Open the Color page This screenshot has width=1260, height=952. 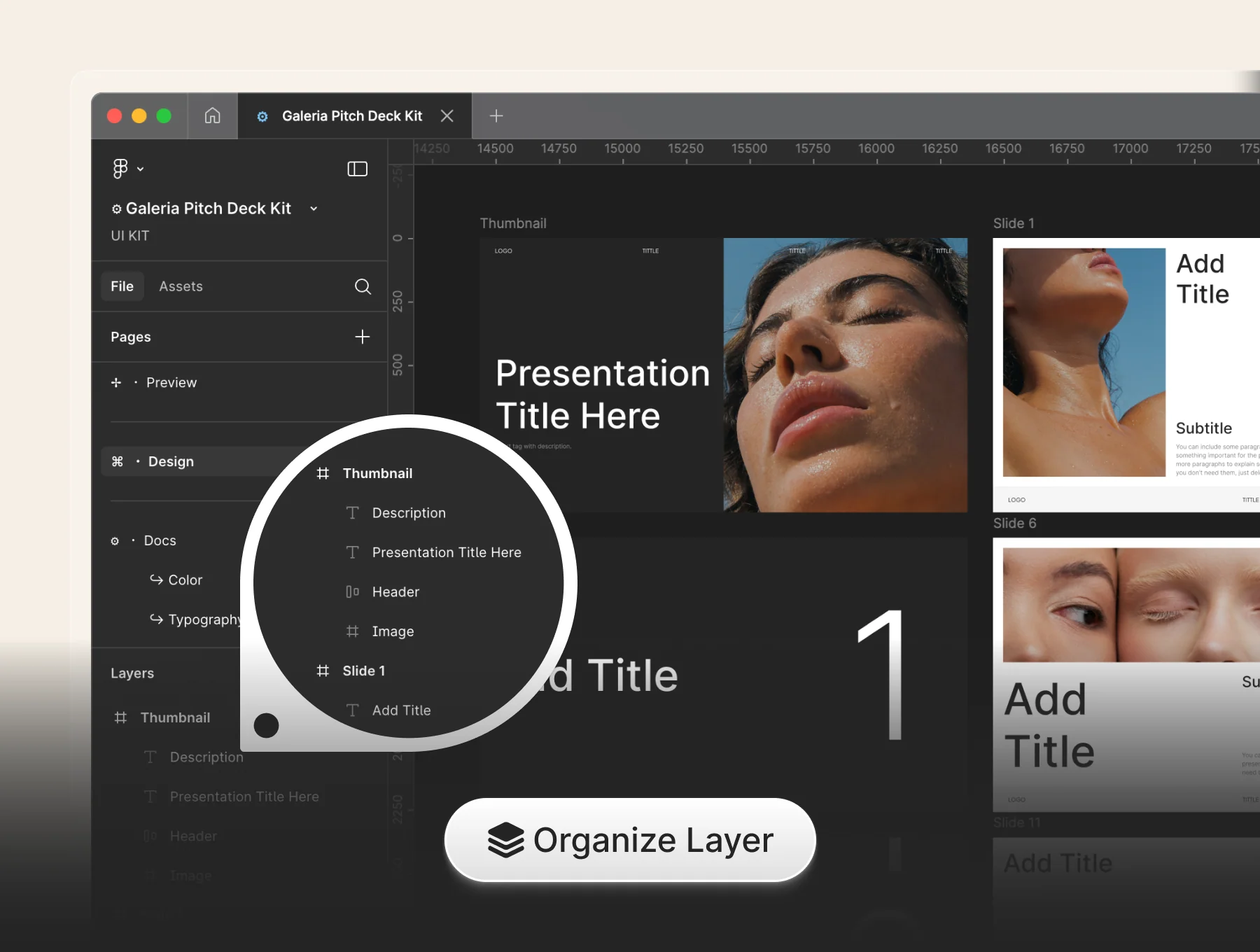coord(185,580)
